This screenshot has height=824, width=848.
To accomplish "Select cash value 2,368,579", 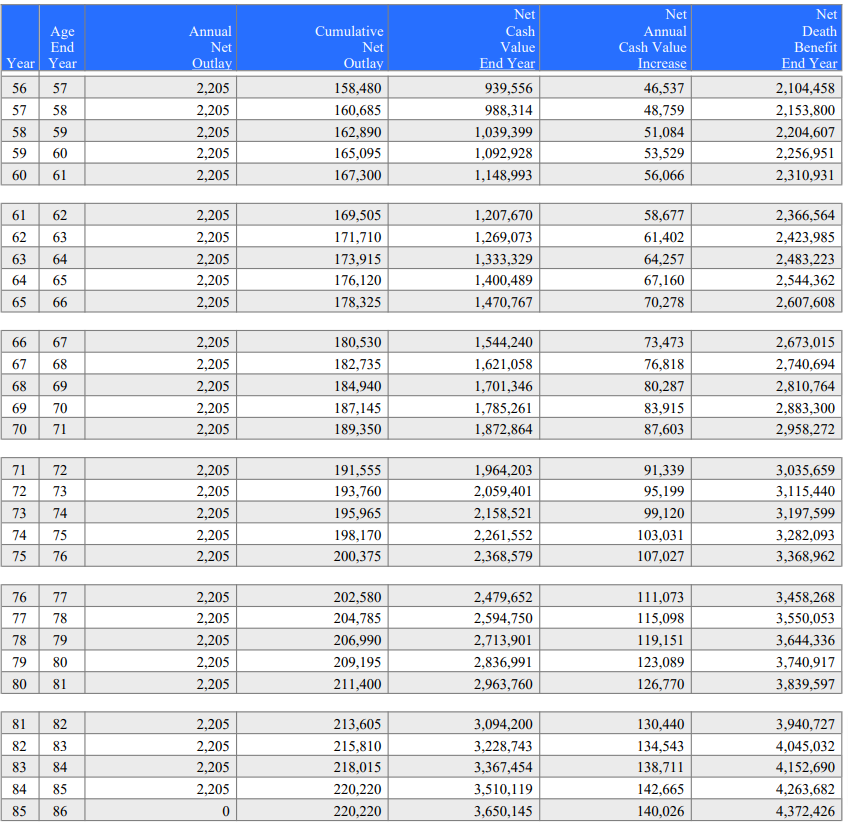I will pyautogui.click(x=504, y=556).
